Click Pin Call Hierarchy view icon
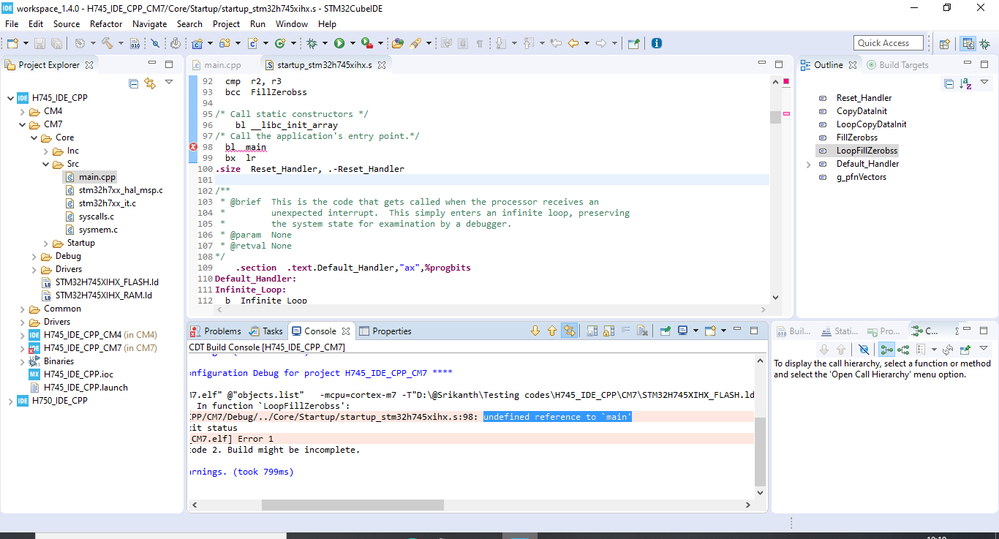Screen dimensions: 999x539 point(965,349)
